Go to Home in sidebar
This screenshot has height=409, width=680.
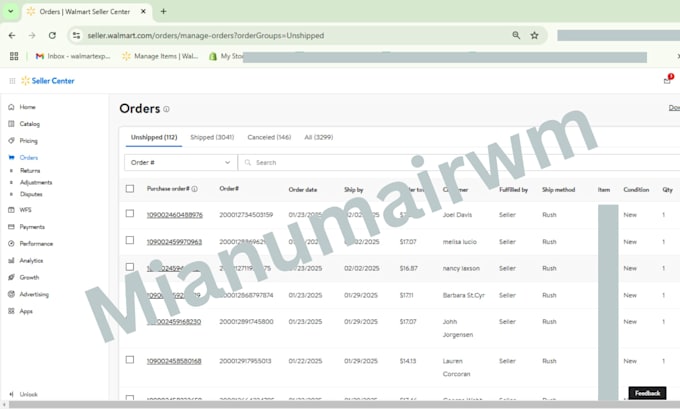[27, 107]
